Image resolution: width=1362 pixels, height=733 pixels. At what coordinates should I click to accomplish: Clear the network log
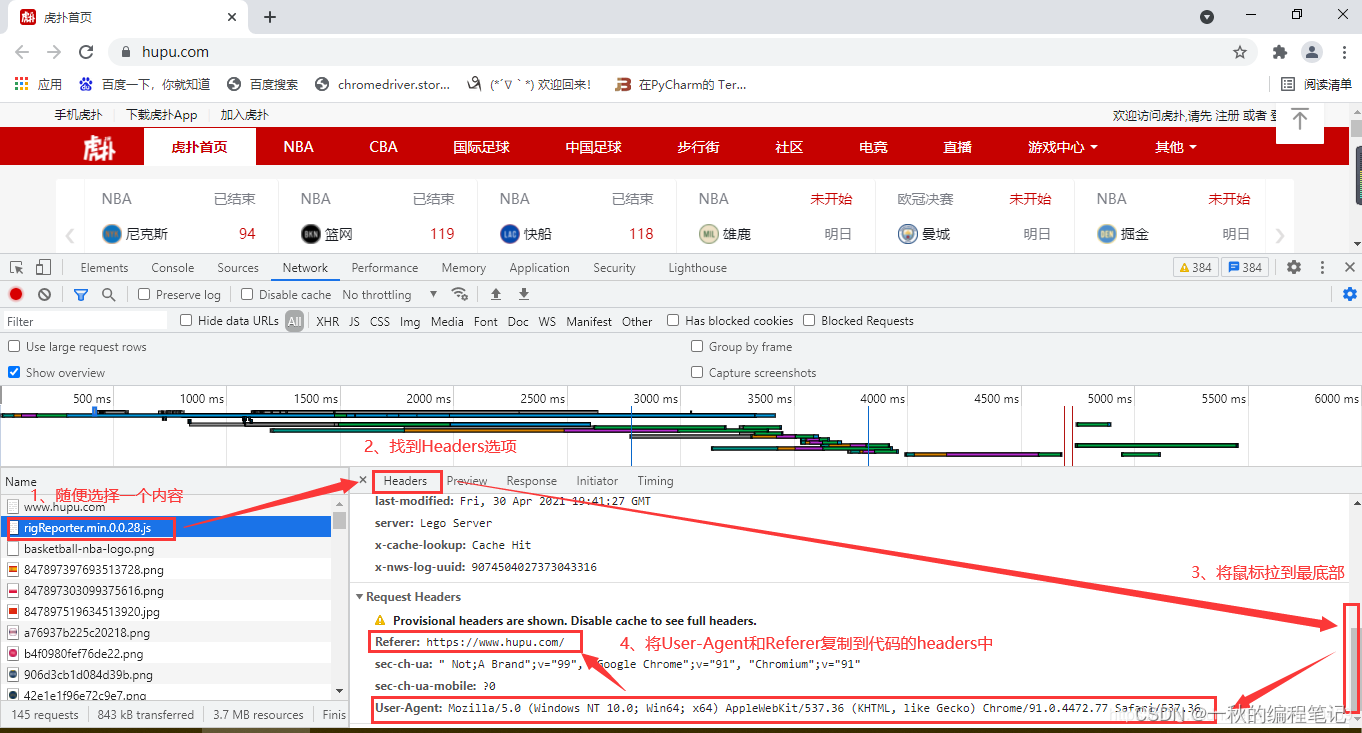(x=44, y=294)
